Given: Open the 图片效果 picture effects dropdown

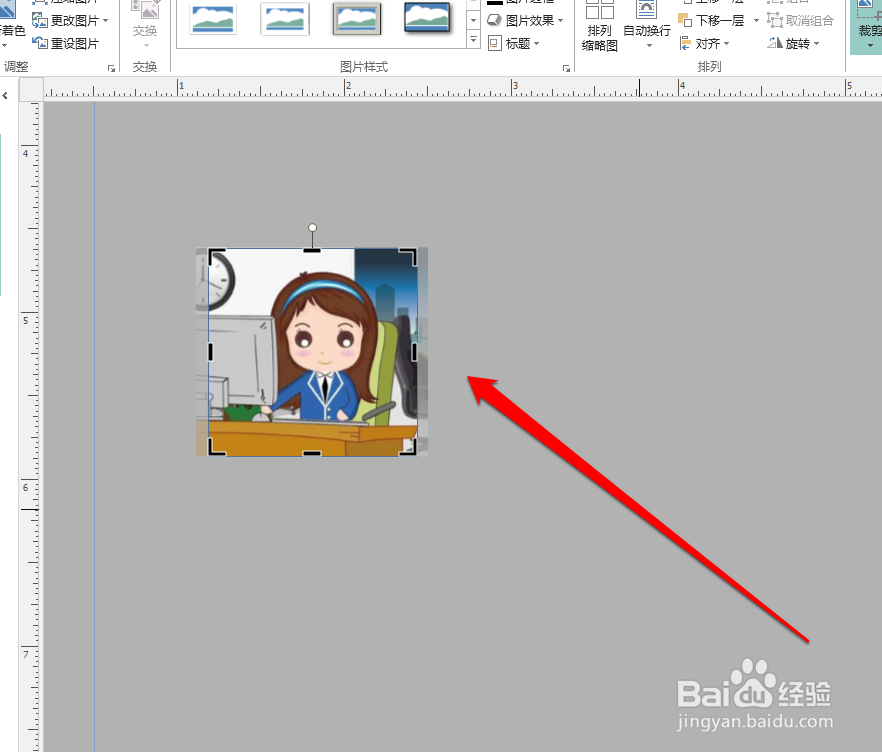Looking at the screenshot, I should click(525, 21).
